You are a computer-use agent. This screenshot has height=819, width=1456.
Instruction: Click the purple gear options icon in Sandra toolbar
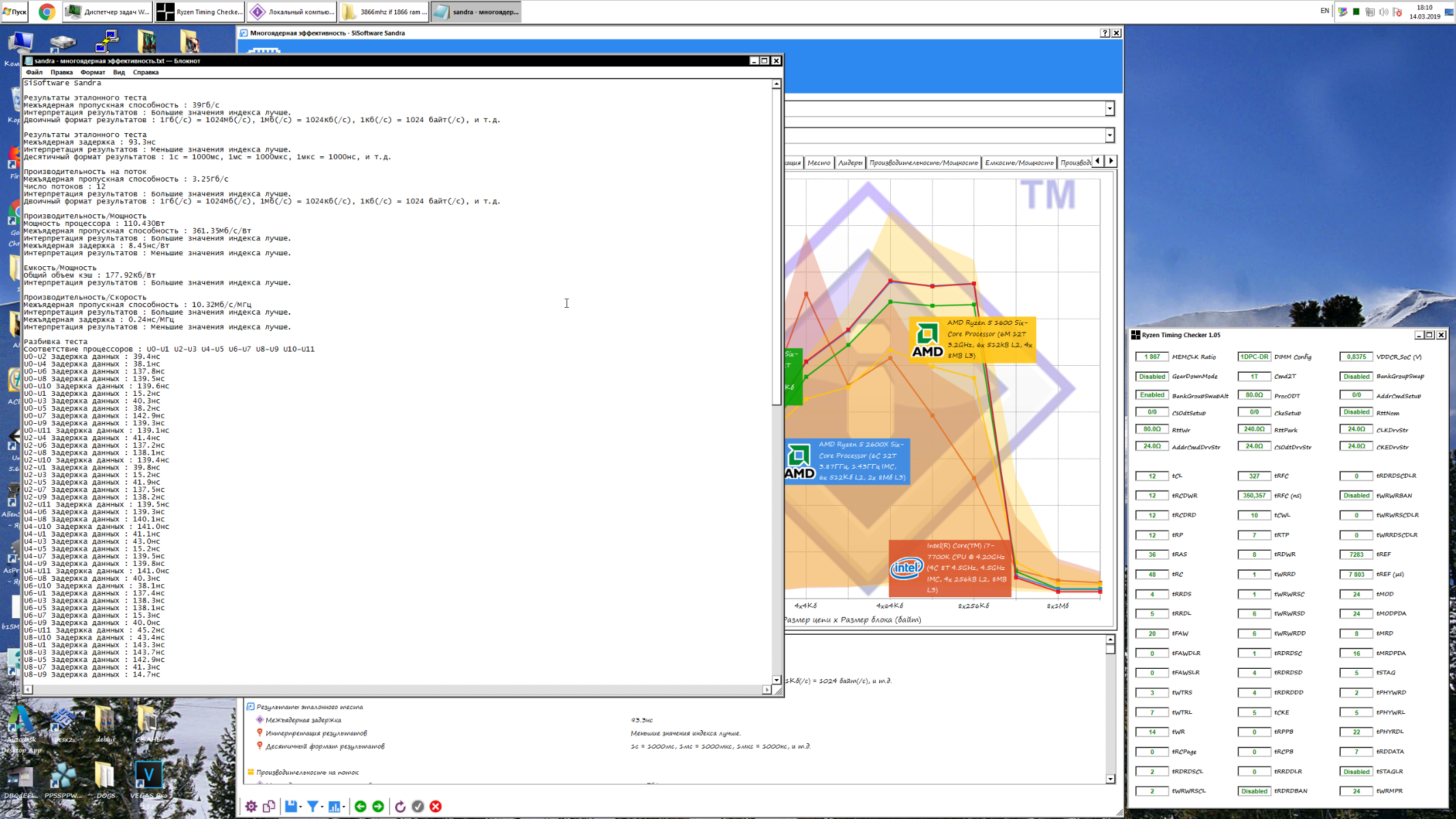click(x=251, y=807)
